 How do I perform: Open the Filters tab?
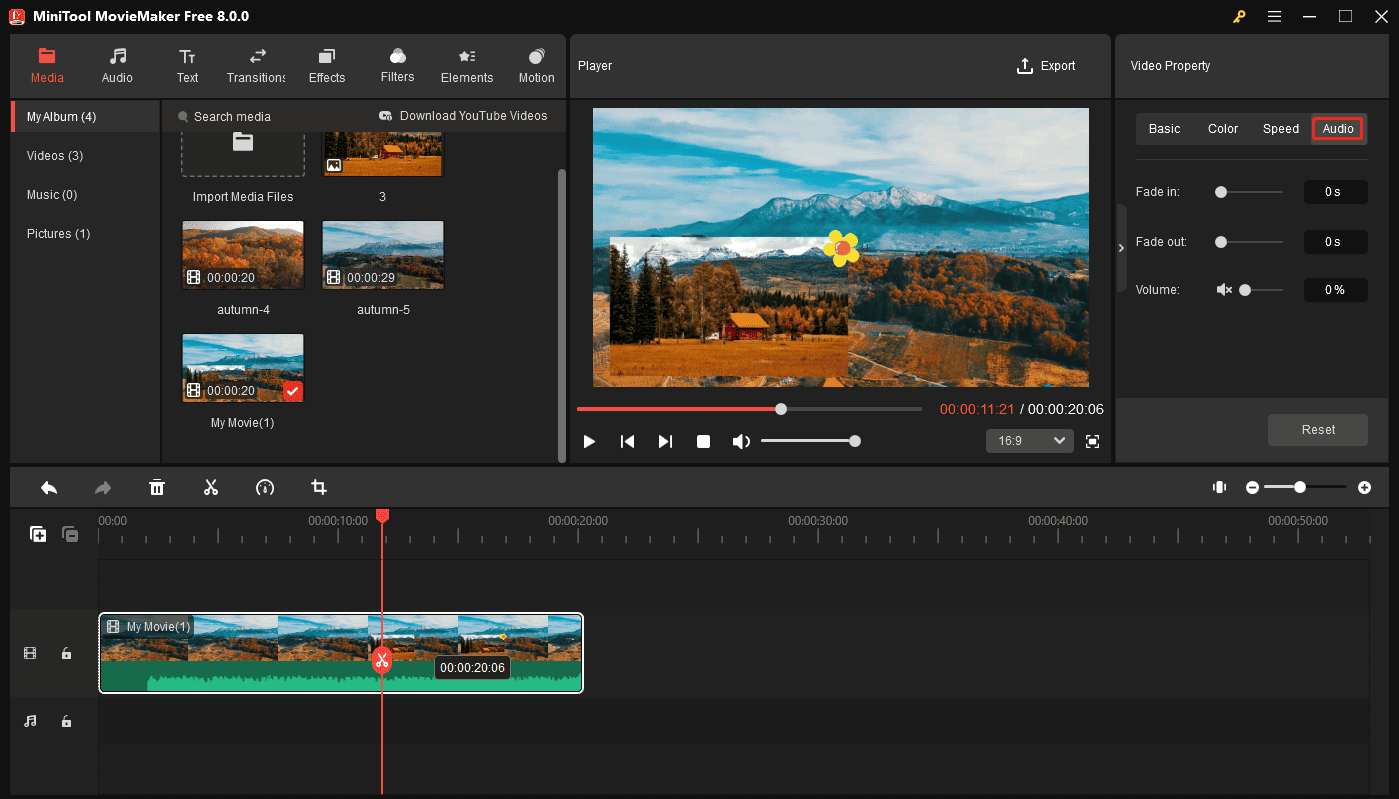[x=397, y=66]
